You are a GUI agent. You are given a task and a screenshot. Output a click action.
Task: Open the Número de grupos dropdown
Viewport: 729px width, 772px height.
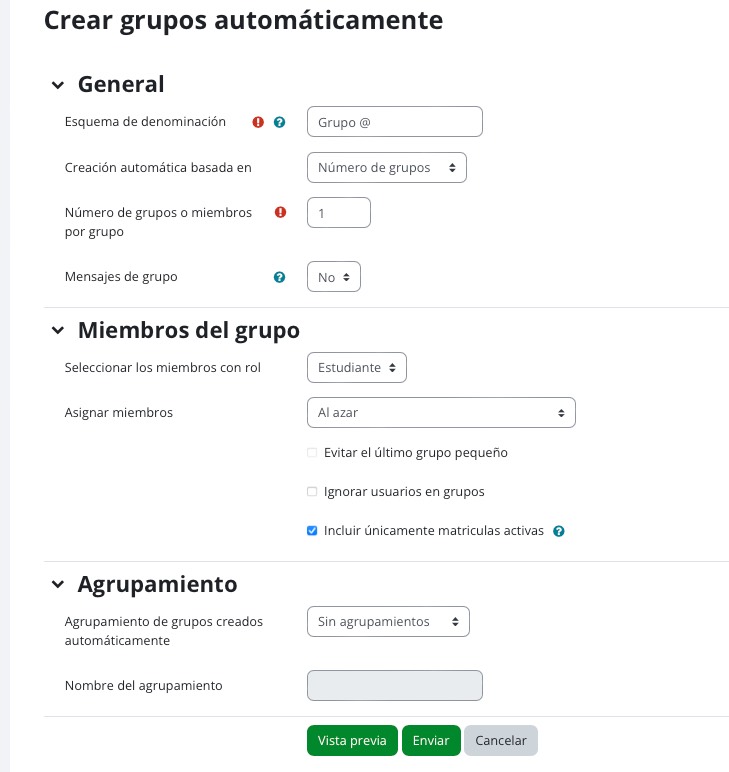click(x=387, y=167)
